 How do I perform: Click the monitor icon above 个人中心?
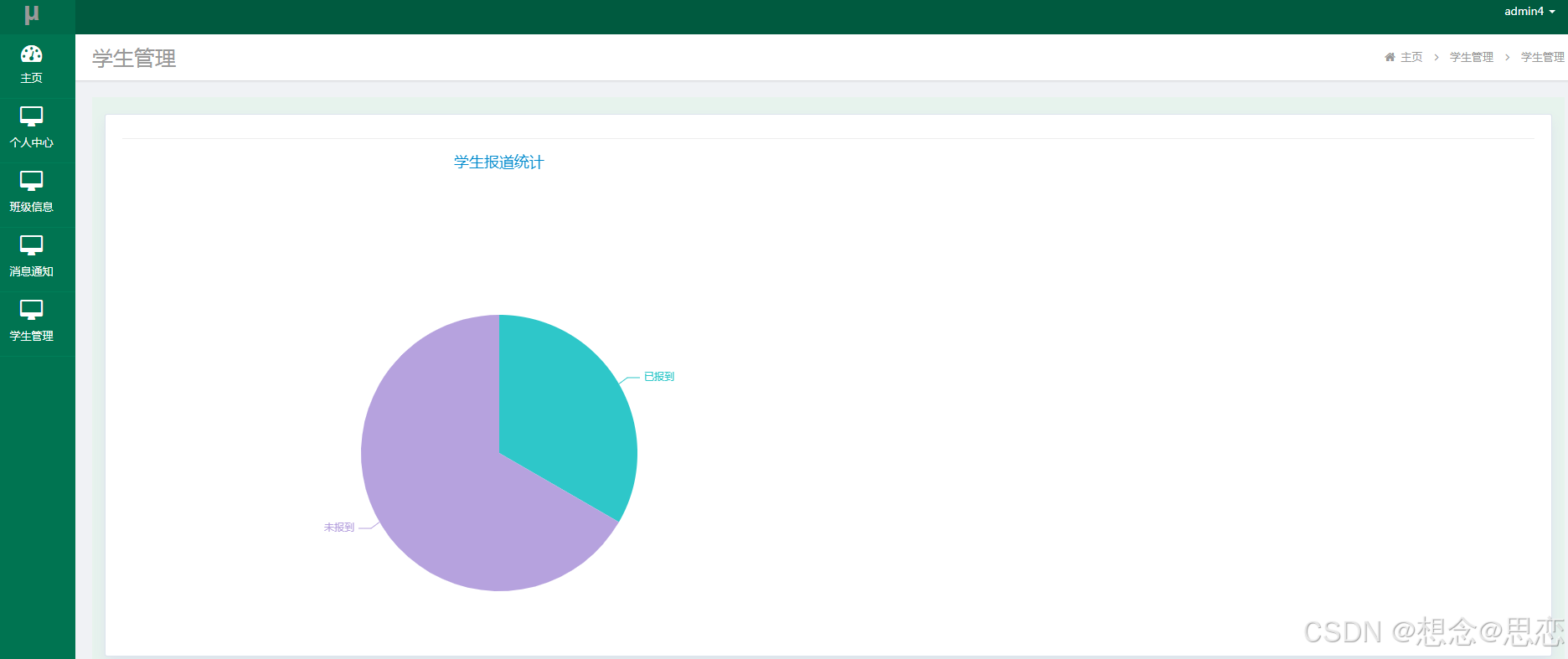[x=31, y=116]
